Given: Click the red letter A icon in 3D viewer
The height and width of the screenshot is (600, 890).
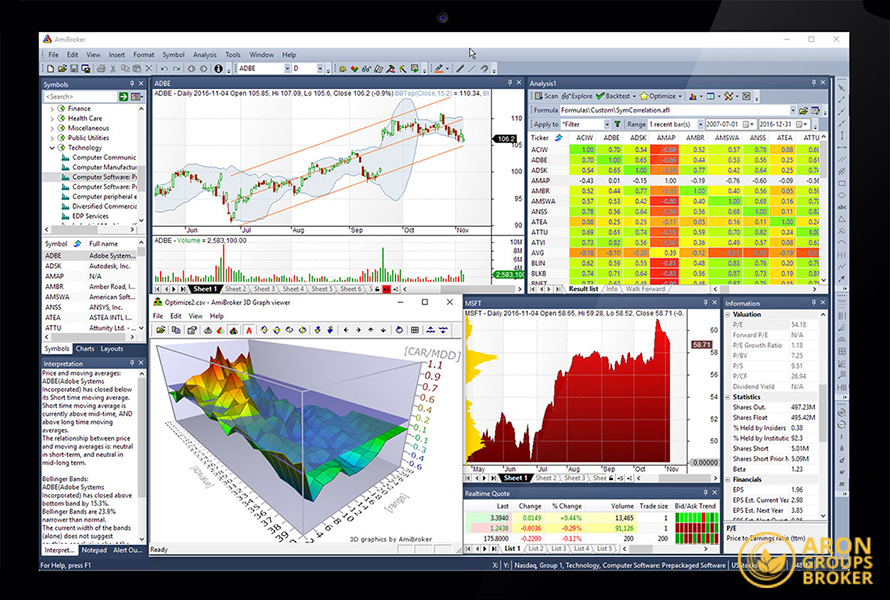Looking at the screenshot, I should coord(248,329).
